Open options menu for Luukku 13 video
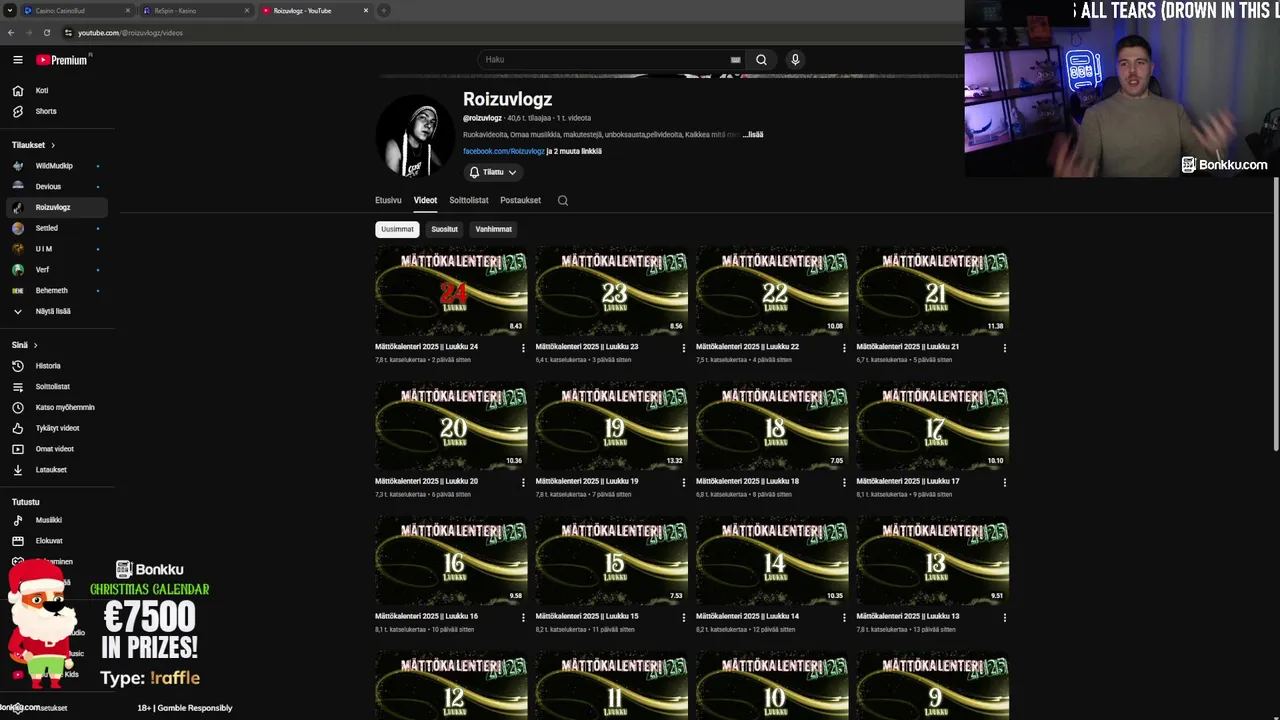 [x=1004, y=617]
